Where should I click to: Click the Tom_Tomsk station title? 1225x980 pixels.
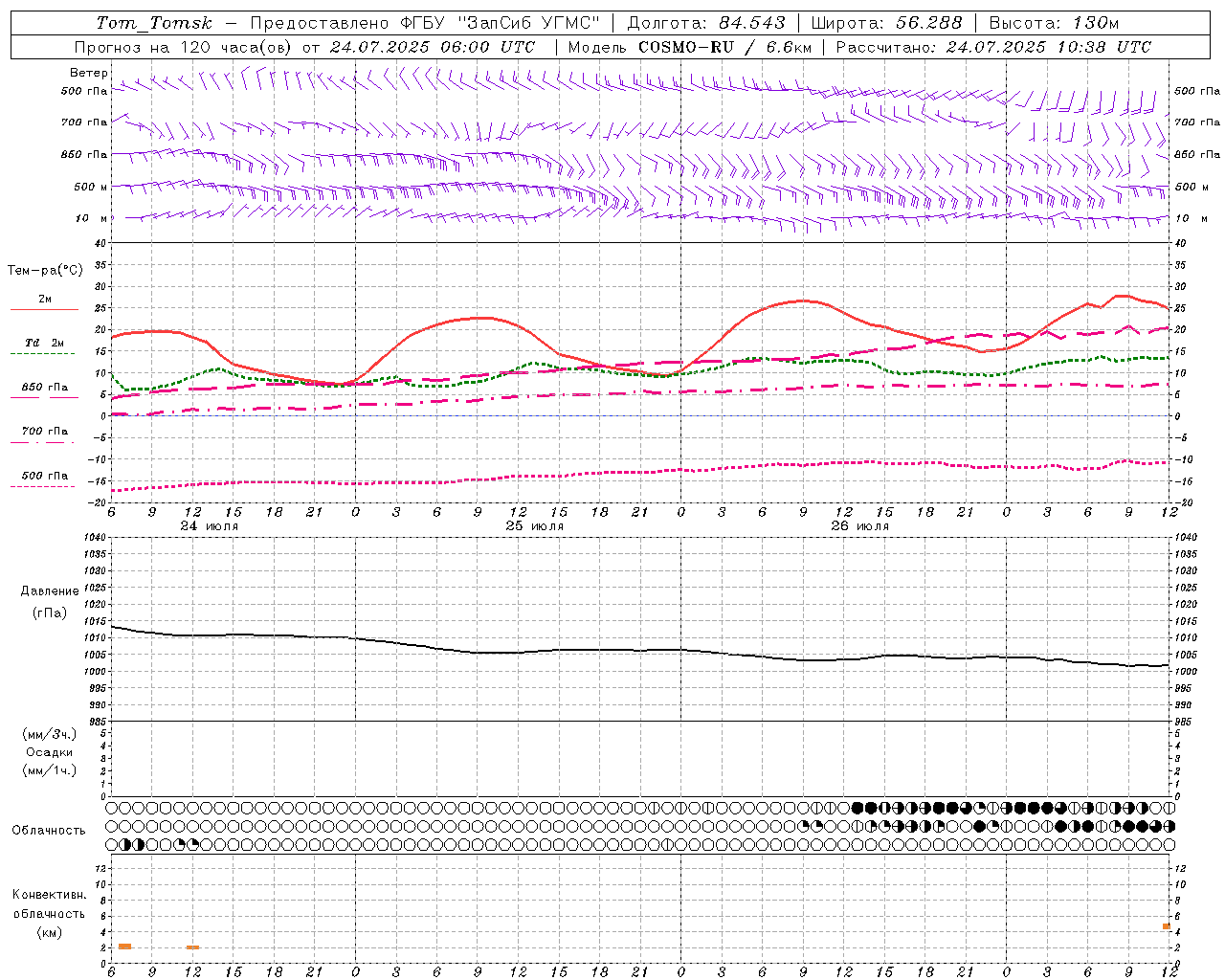tap(154, 23)
